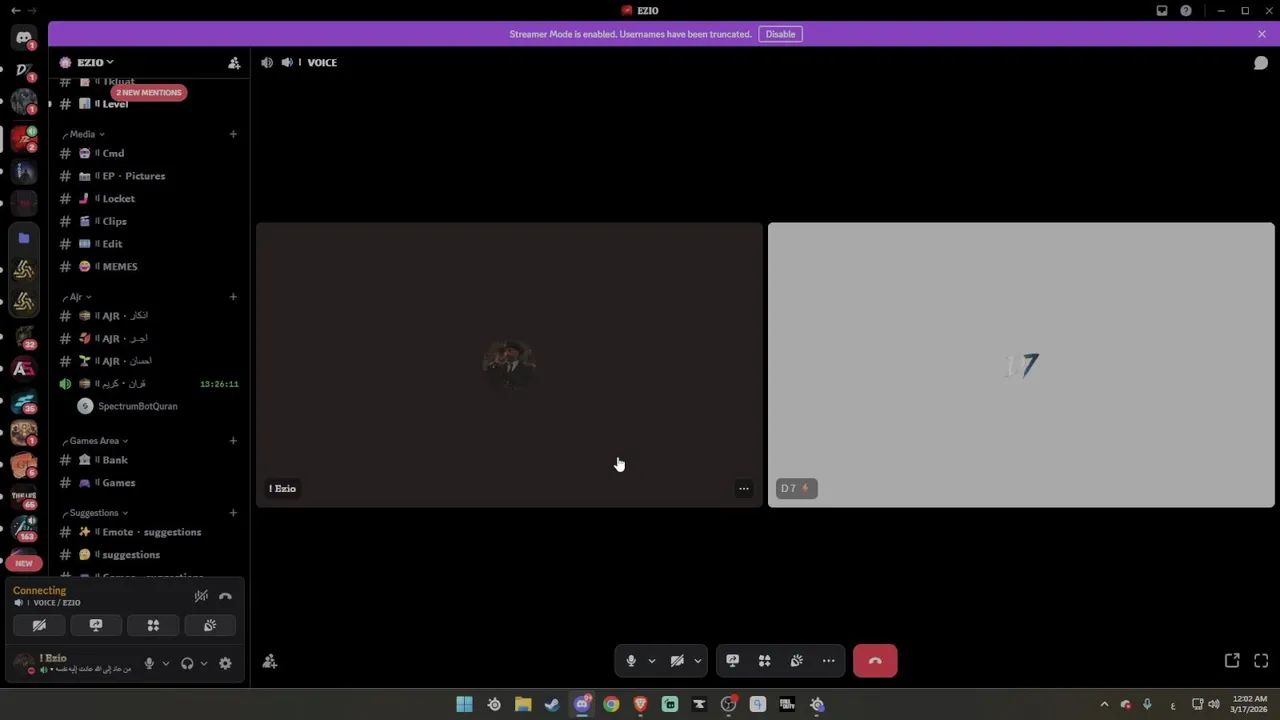Start an activity from voice panel

pyautogui.click(x=153, y=626)
